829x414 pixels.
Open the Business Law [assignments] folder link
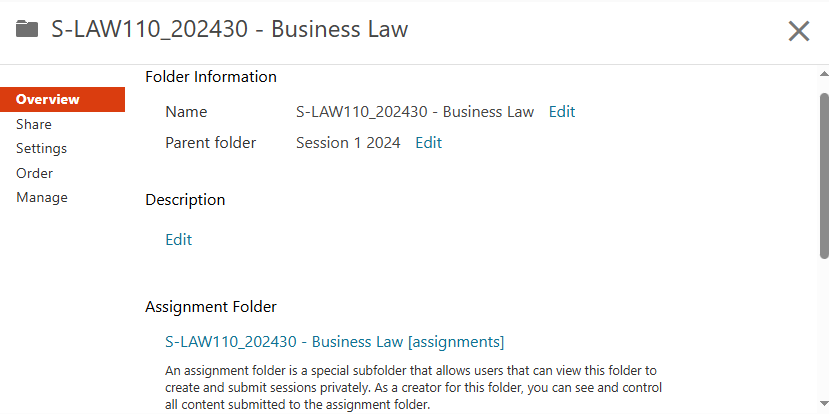[x=334, y=341]
